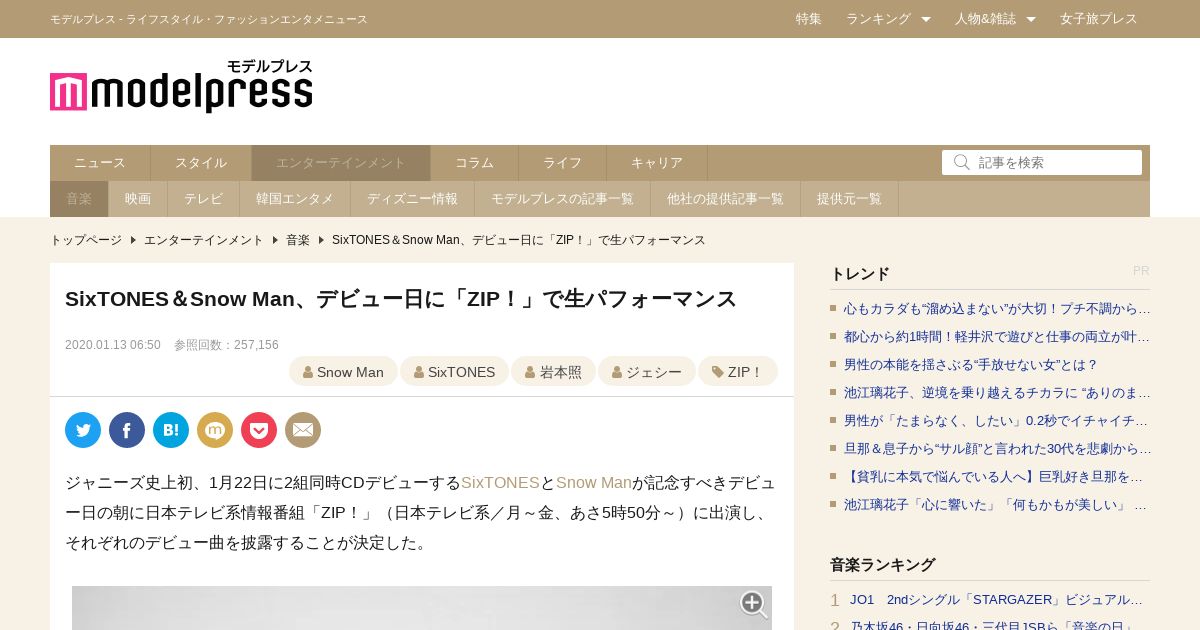Screen dimensions: 1200x630
Task: Share article on Facebook
Action: (x=127, y=430)
